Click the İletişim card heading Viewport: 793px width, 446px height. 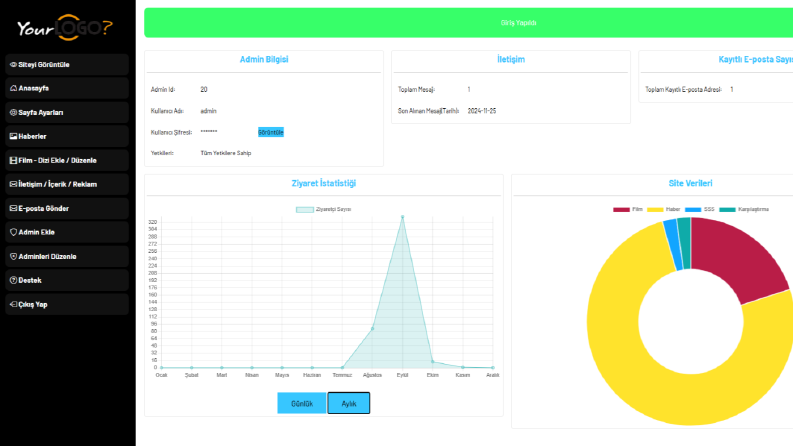click(511, 59)
